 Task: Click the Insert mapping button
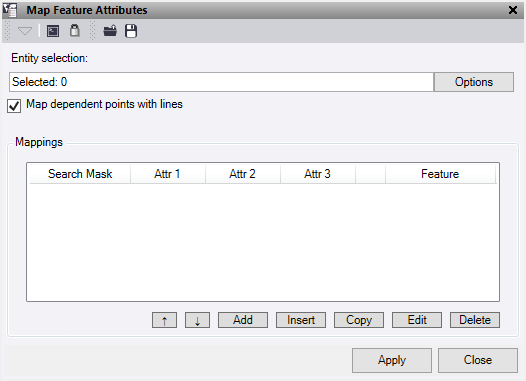301,320
